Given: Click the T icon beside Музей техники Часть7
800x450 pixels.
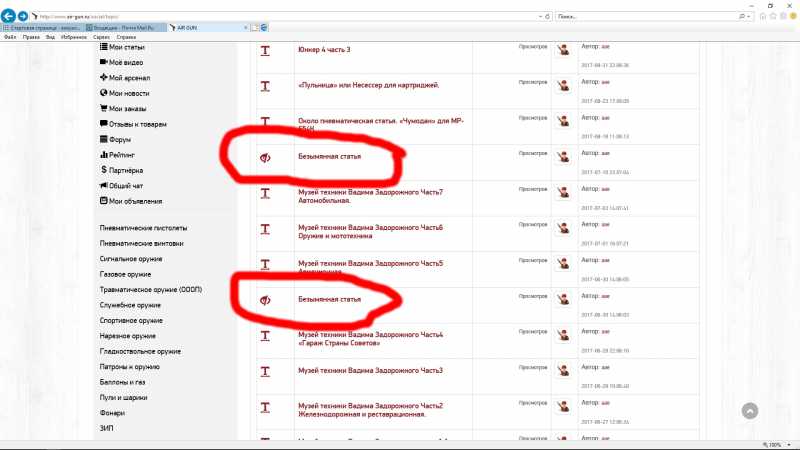Looking at the screenshot, I should (x=265, y=193).
